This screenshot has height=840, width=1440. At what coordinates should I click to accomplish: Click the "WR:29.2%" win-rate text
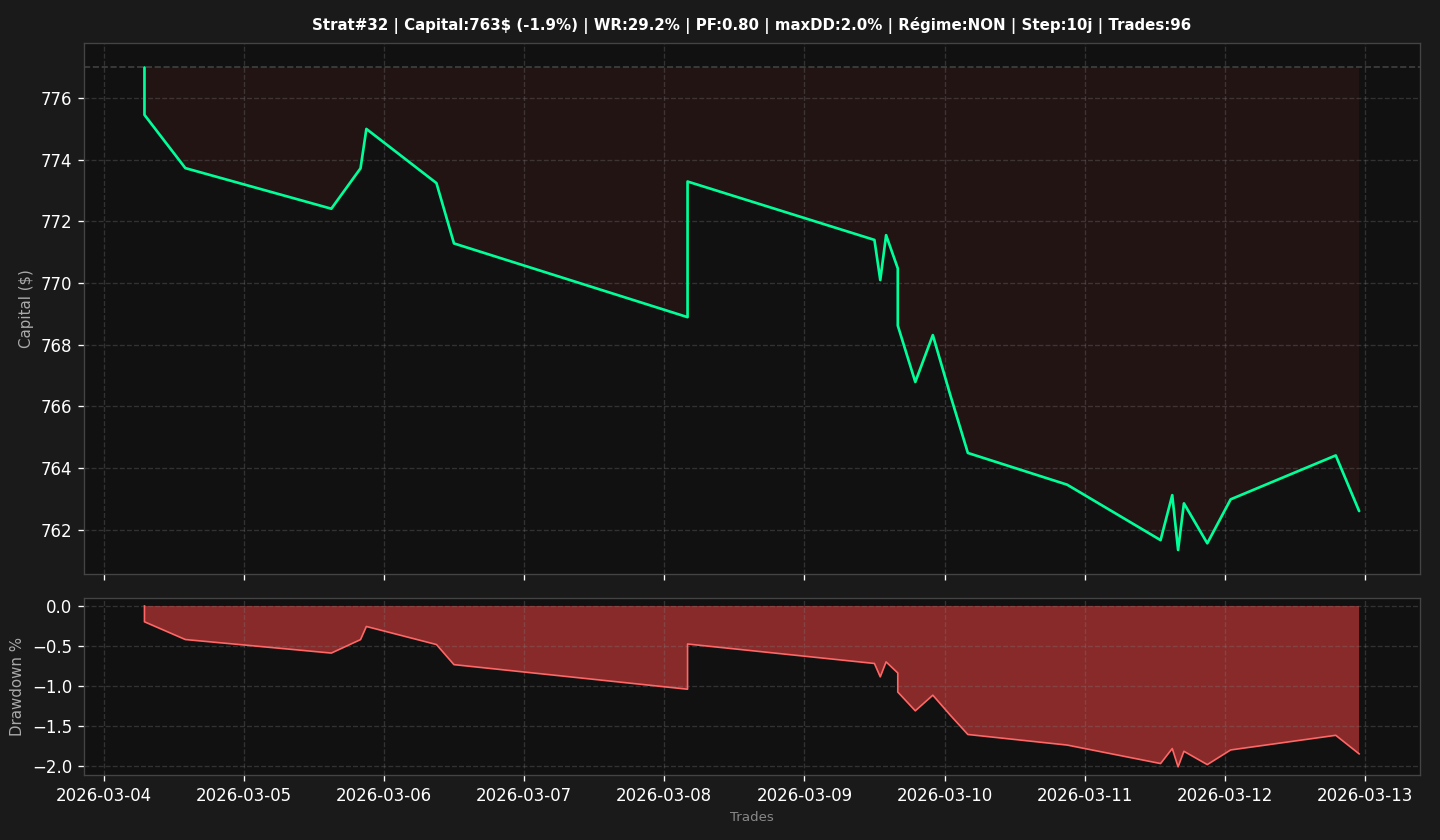pos(637,25)
